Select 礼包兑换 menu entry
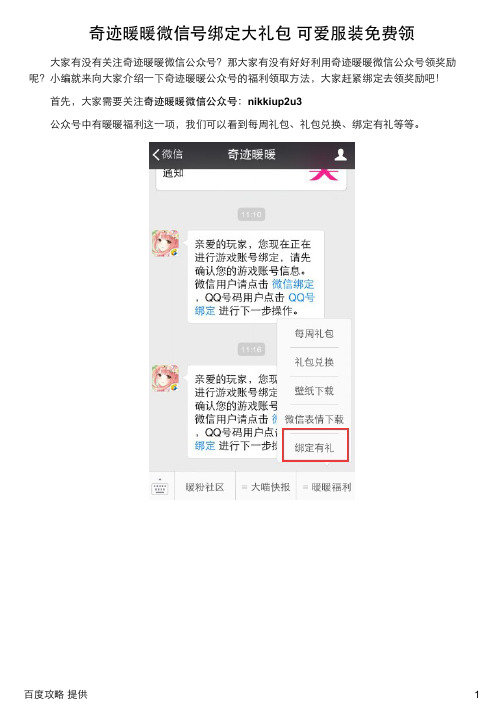This screenshot has height=713, width=504. [x=314, y=362]
